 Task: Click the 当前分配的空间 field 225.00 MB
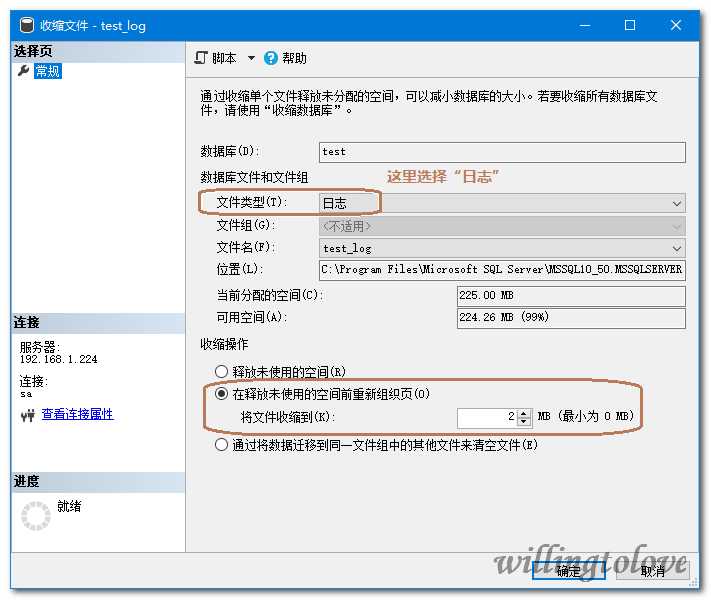click(x=571, y=296)
